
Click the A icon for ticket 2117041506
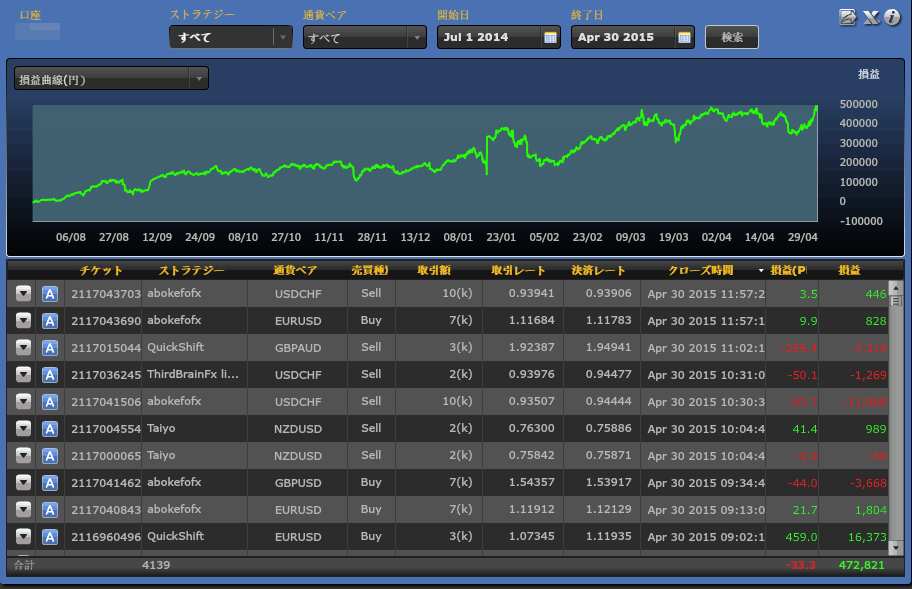[50, 402]
